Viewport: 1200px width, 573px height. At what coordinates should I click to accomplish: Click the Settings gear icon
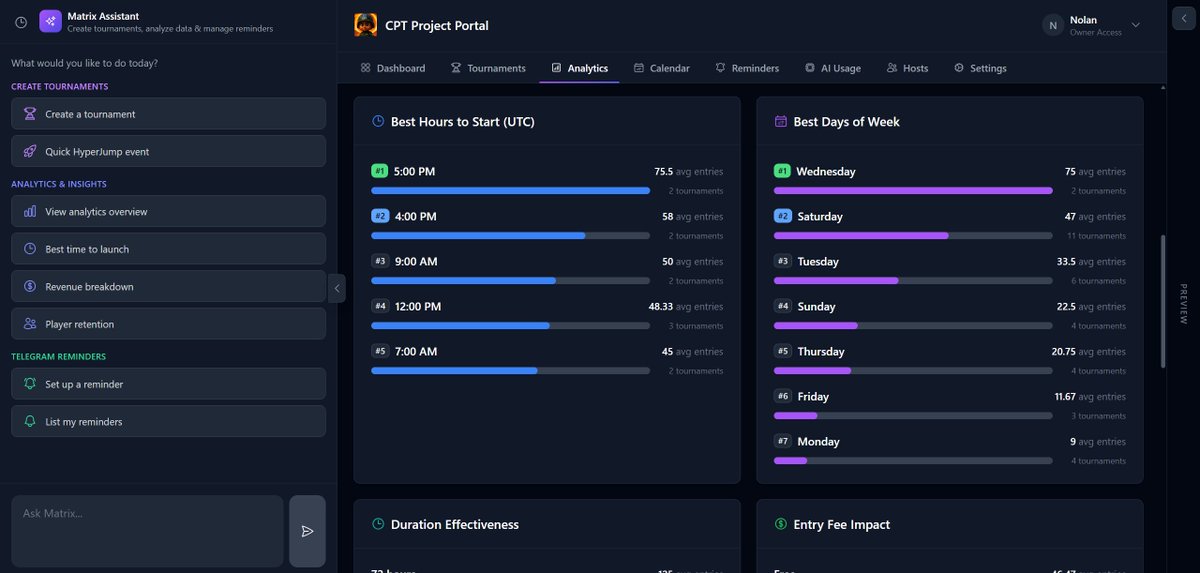tap(959, 68)
